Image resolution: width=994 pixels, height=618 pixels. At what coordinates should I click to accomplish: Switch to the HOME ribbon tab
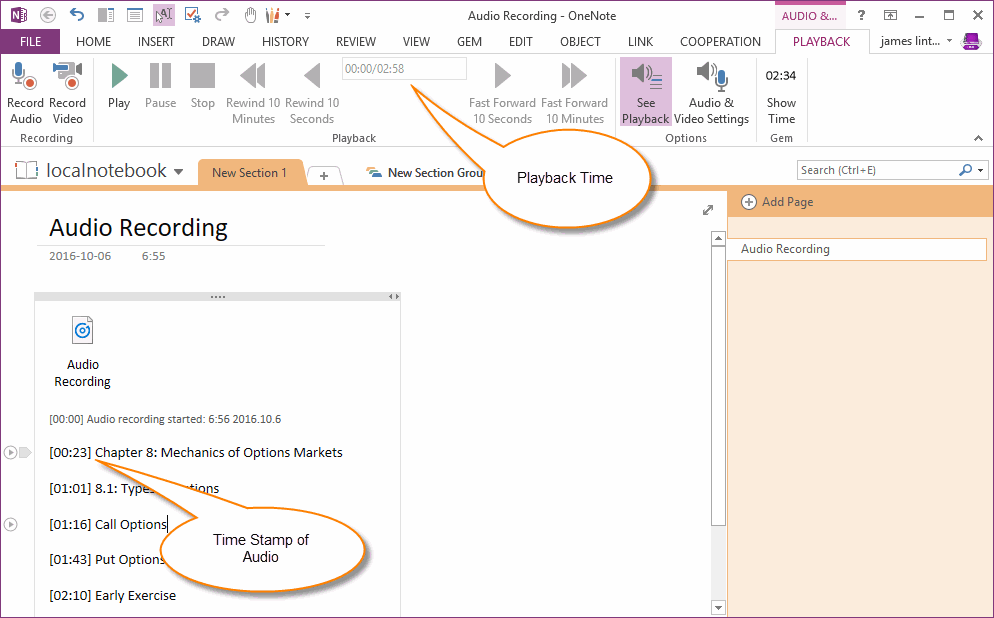[93, 42]
